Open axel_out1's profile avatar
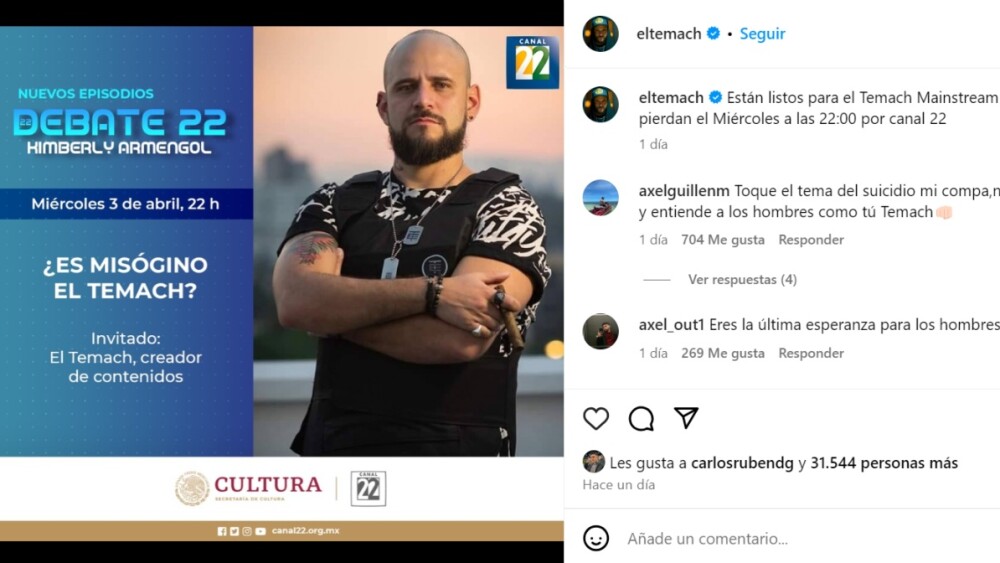This screenshot has width=1000, height=563. coord(600,332)
